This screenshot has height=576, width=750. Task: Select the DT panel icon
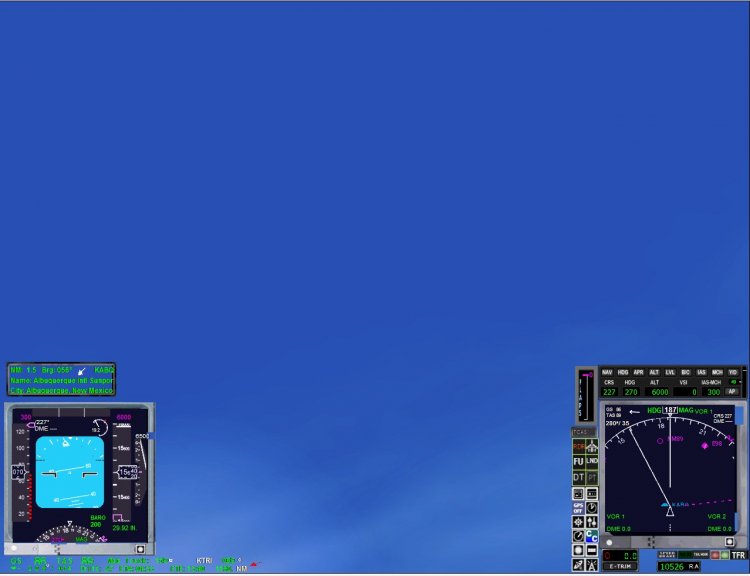point(578,478)
